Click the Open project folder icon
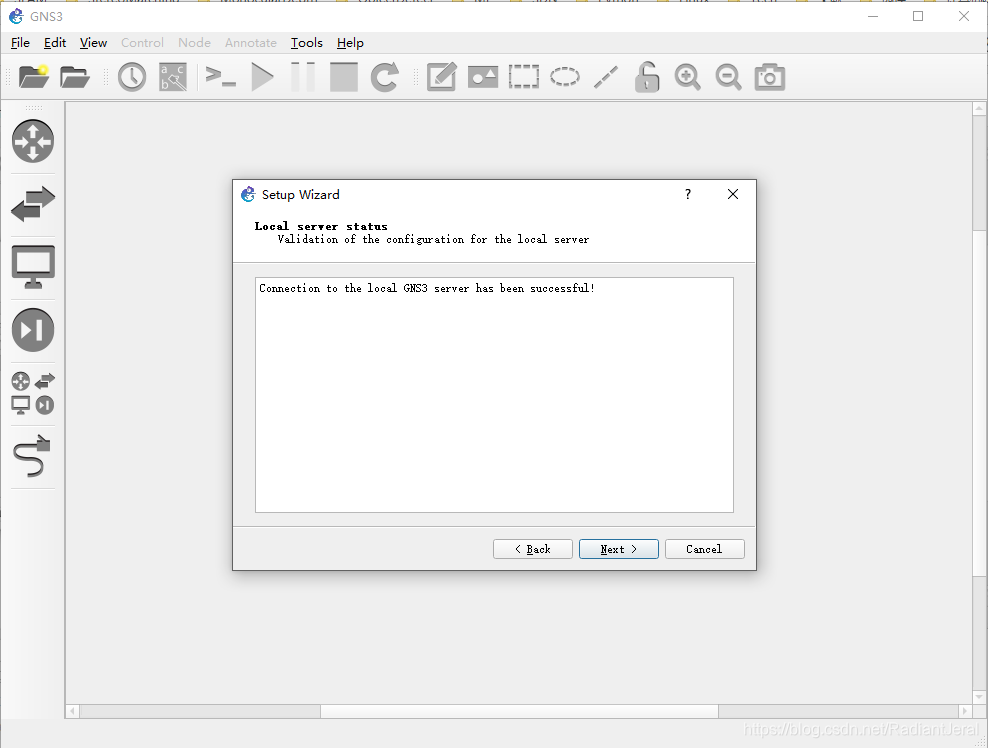The height and width of the screenshot is (748, 988). 74,77
